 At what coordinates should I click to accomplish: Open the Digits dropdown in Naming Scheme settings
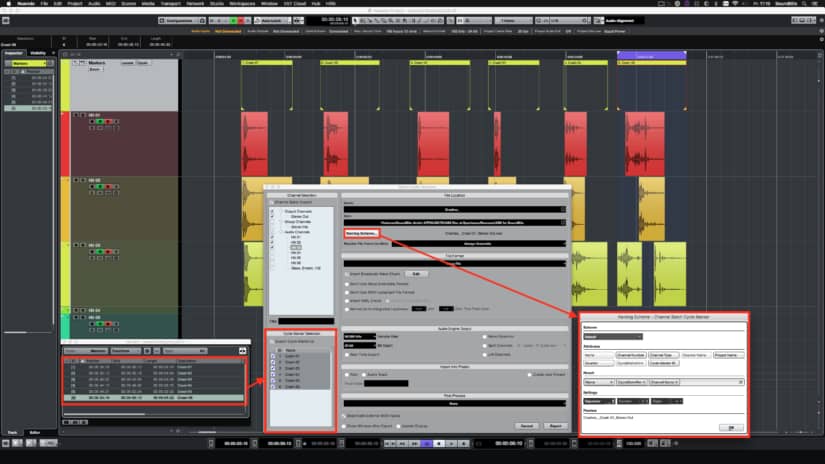coord(666,401)
